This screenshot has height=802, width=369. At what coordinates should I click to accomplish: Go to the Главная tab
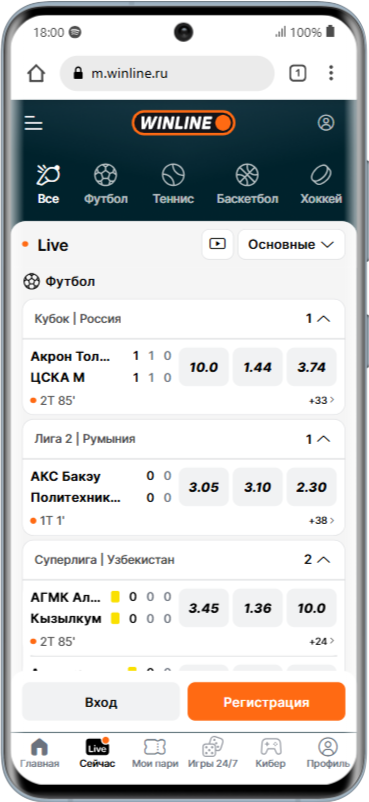coord(39,753)
